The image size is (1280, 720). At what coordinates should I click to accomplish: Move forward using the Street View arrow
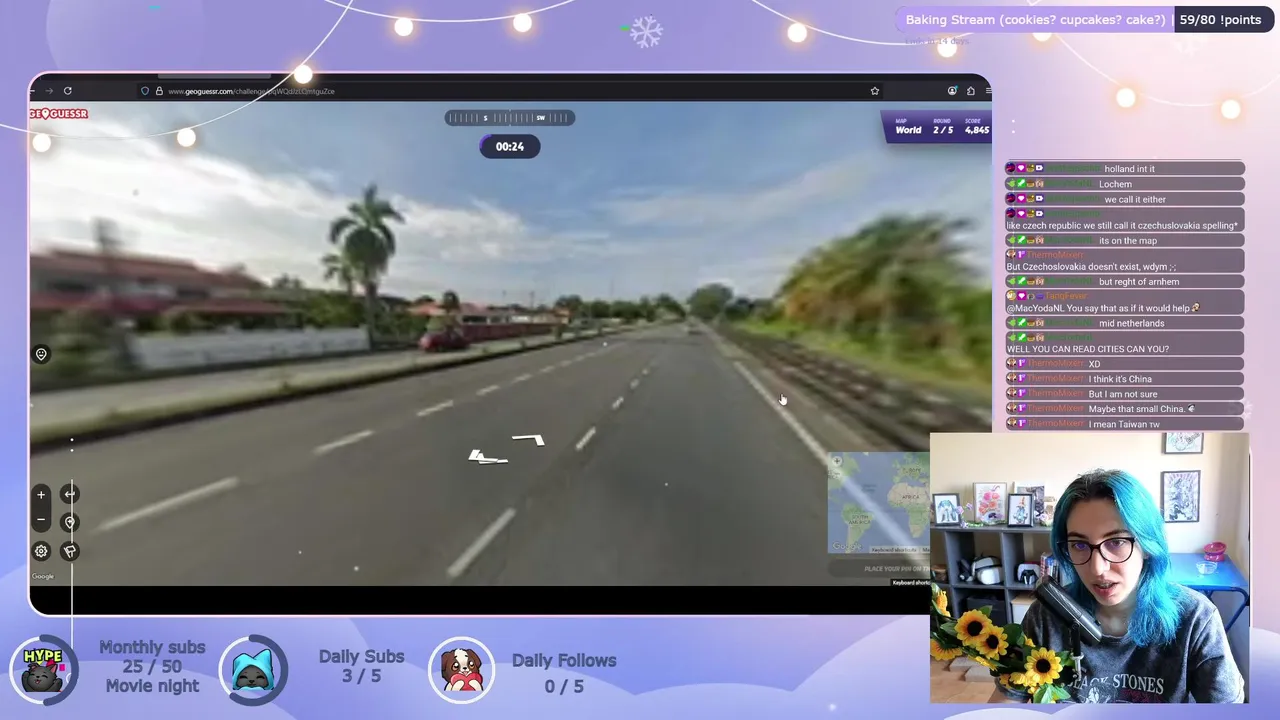(x=528, y=439)
